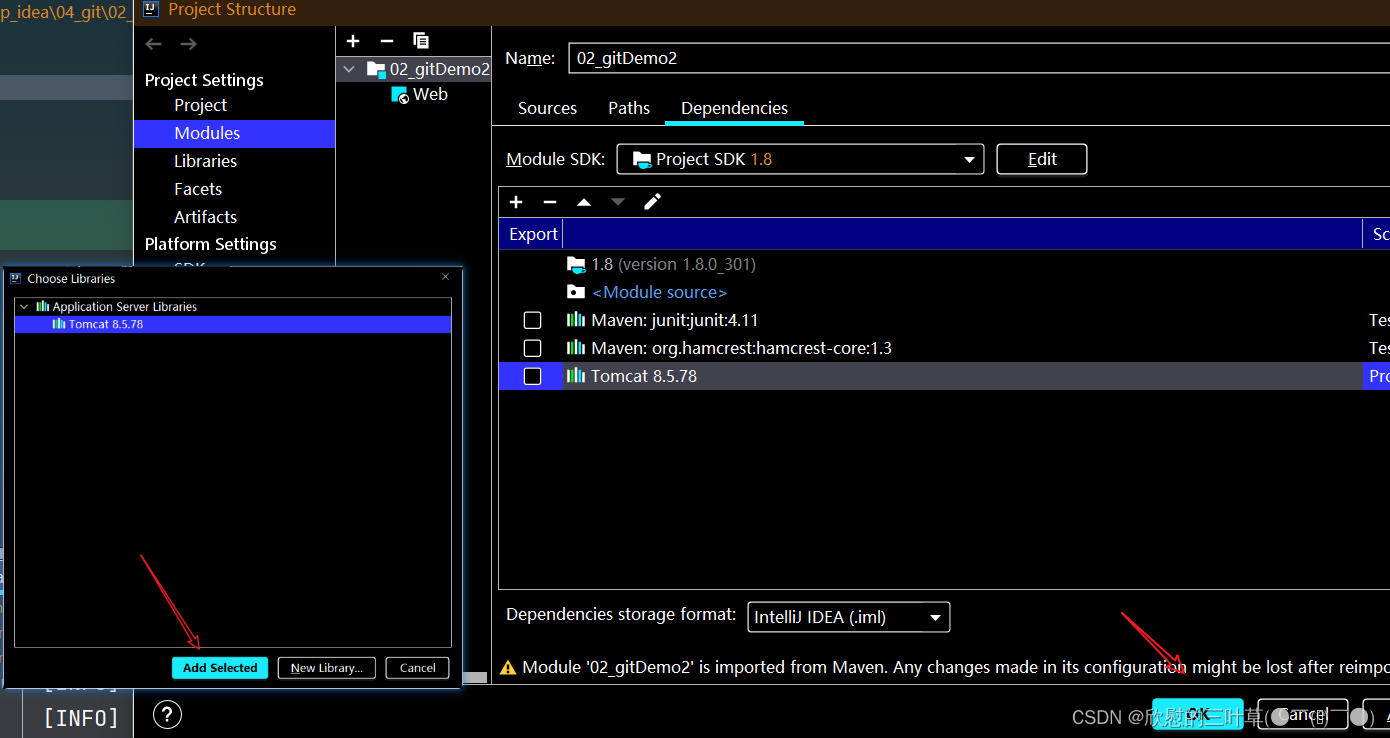Toggle export checkbox for Maven junit:junit:4.11
This screenshot has height=738, width=1390.
[x=533, y=320]
